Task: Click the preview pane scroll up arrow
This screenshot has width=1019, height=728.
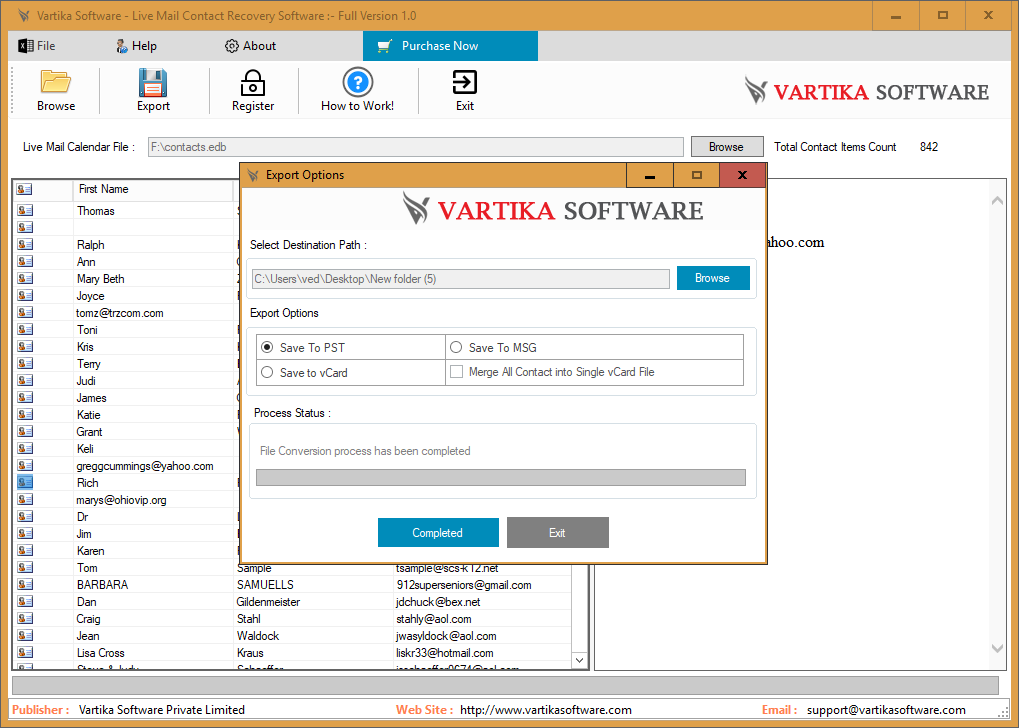Action: [998, 201]
